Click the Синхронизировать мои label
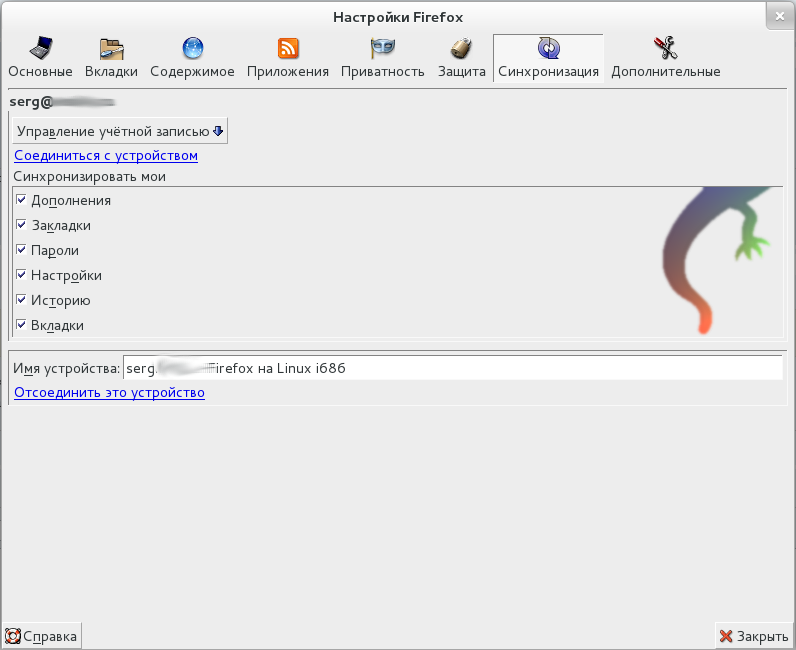 coord(89,177)
